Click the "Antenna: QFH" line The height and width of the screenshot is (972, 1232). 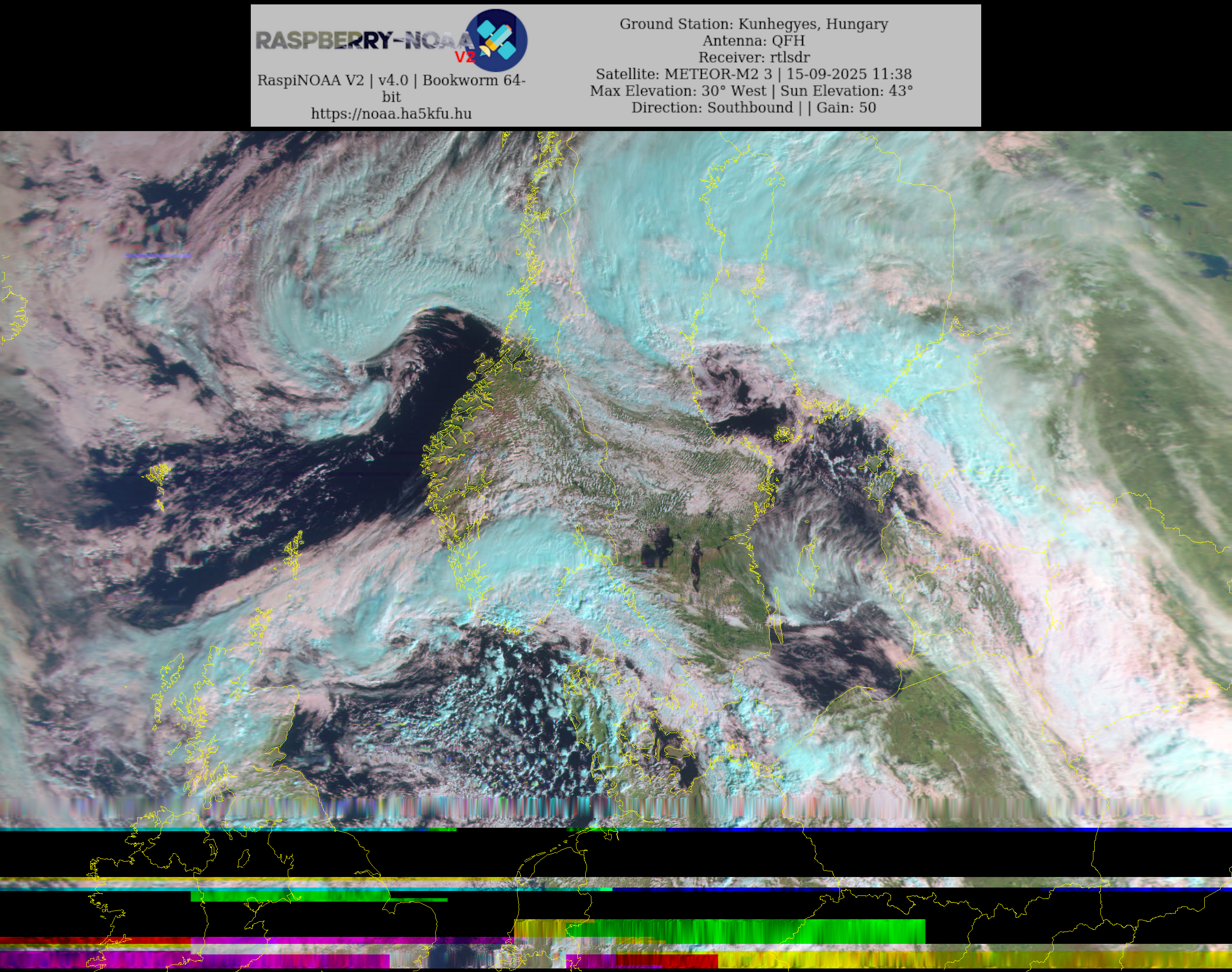click(753, 40)
